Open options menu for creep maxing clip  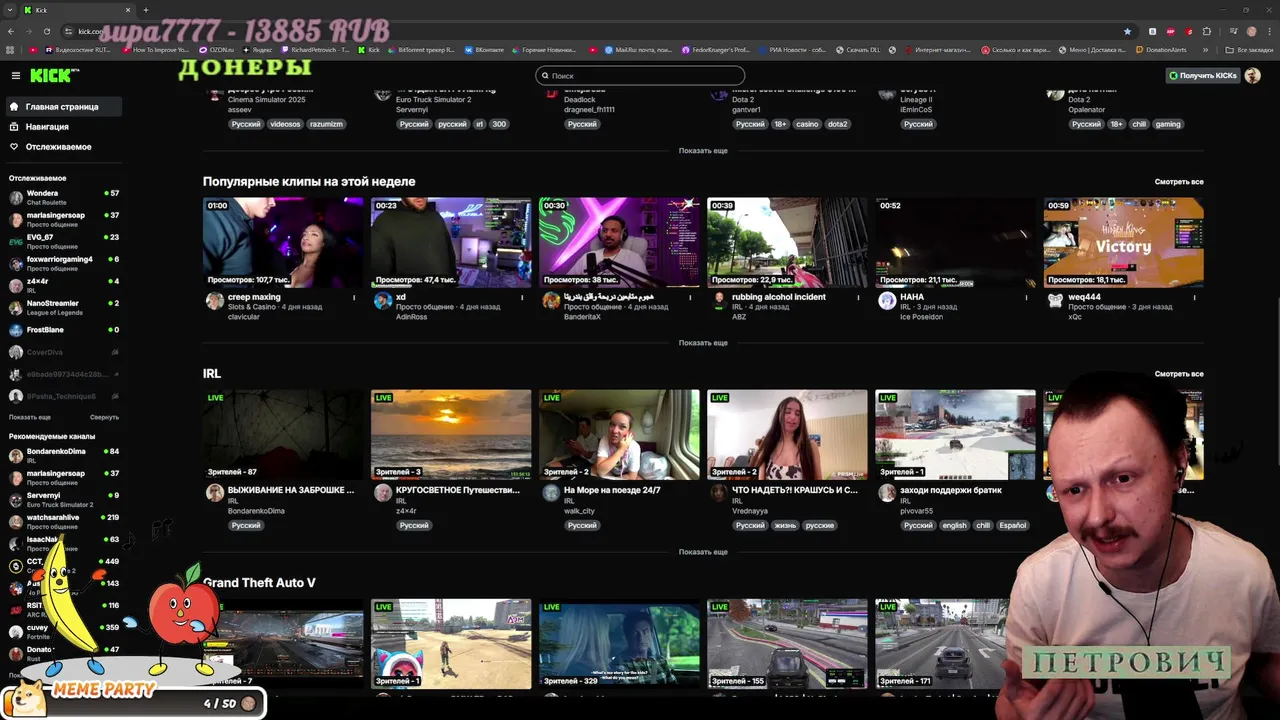click(354, 297)
